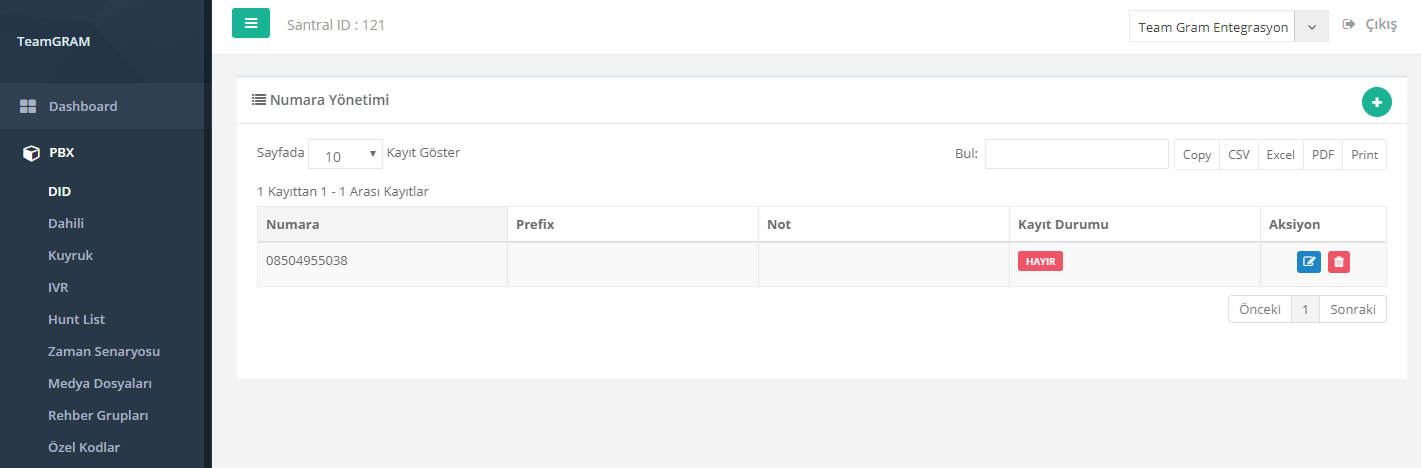Delete the 08504955038 entry with trash icon
The width and height of the screenshot is (1421, 468).
(x=1339, y=262)
